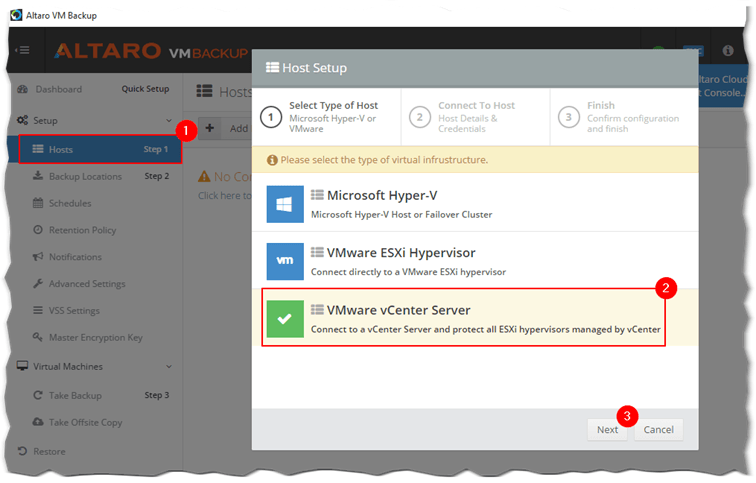756x483 pixels.
Task: Click the Virtual Machines monitor icon
Action: pyautogui.click(x=22, y=366)
